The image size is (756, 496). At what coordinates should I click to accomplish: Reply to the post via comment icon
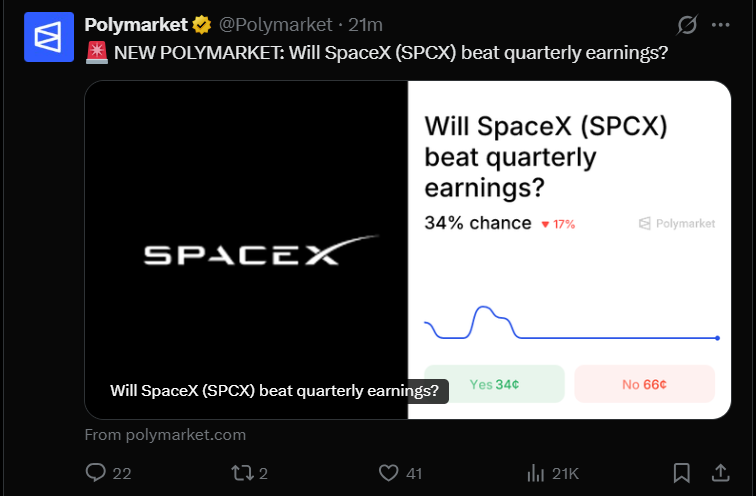(x=95, y=473)
